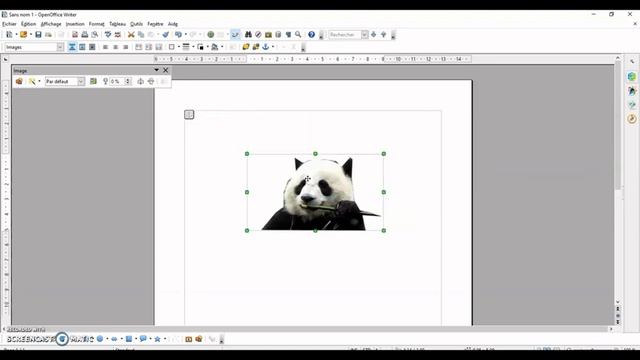
Task: Align image to the right
Action: tap(126, 47)
